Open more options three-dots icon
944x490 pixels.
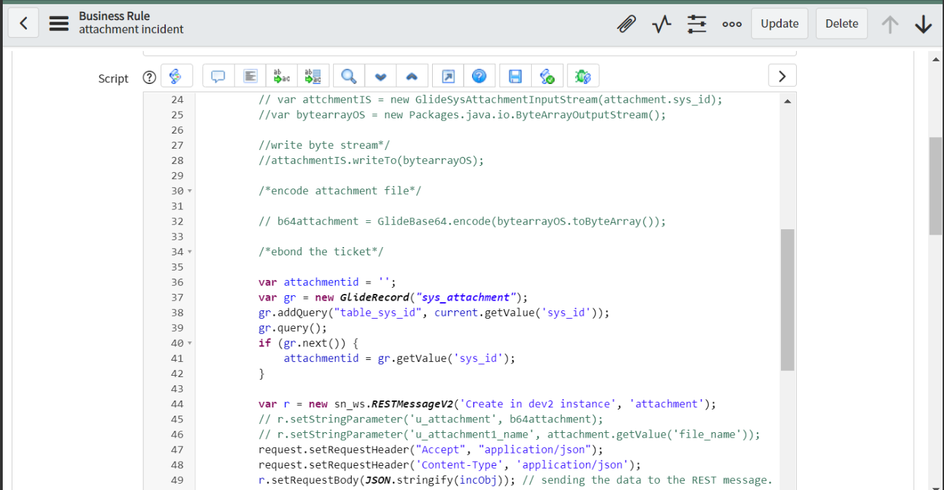(x=732, y=24)
